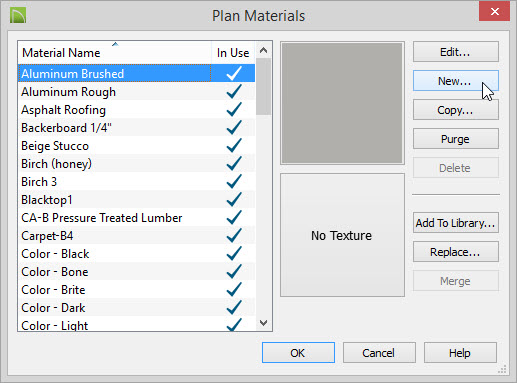Click the scrollbar up arrow in materials list

point(264,50)
